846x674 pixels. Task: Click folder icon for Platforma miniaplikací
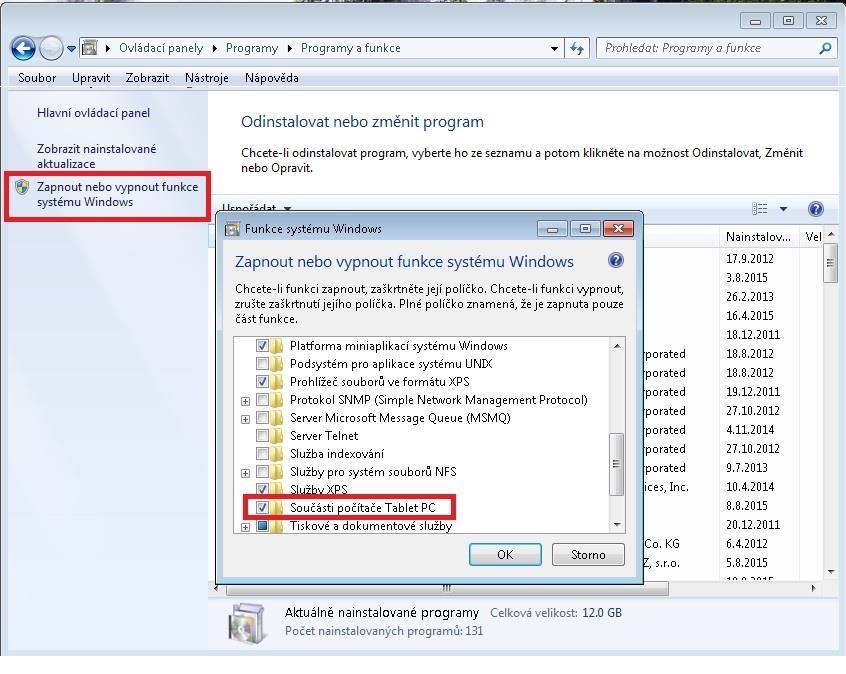(277, 345)
